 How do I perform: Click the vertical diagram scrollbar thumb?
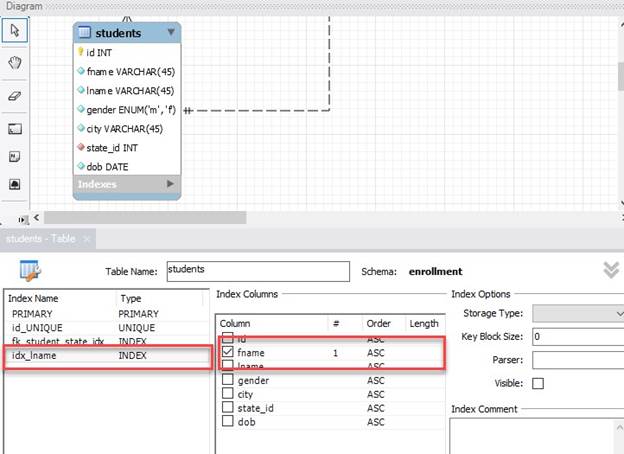[x=621, y=76]
